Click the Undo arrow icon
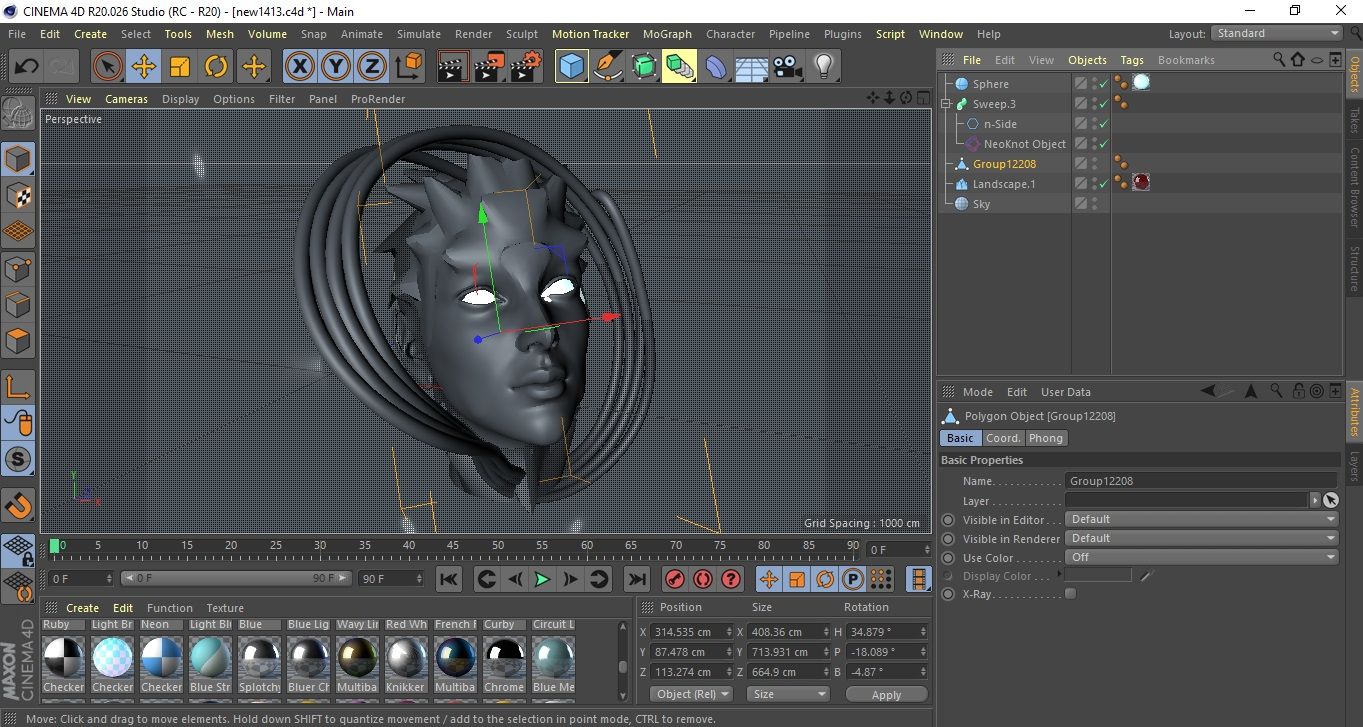The width and height of the screenshot is (1363, 727). [x=27, y=67]
